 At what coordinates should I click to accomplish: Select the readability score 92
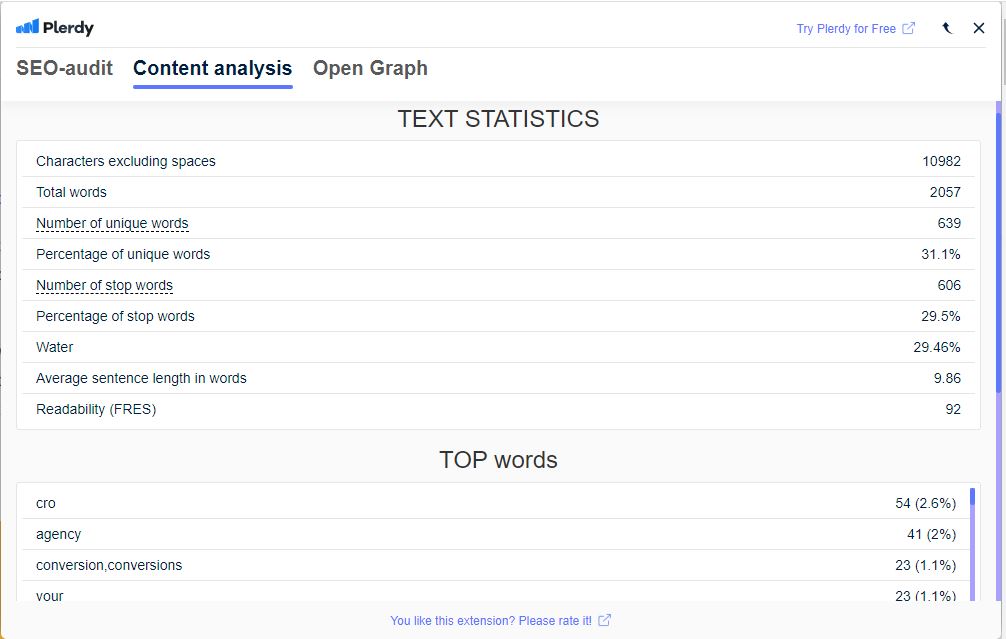[953, 409]
